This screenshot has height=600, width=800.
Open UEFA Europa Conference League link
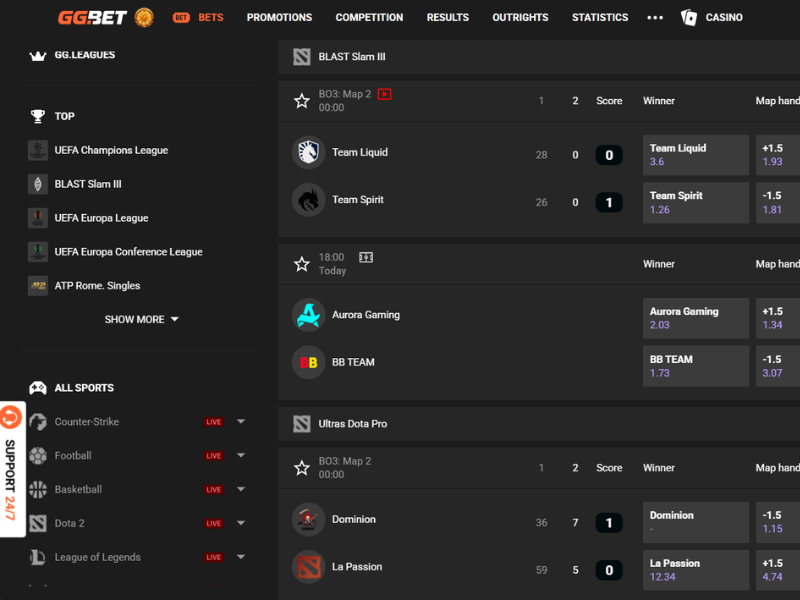coord(129,252)
